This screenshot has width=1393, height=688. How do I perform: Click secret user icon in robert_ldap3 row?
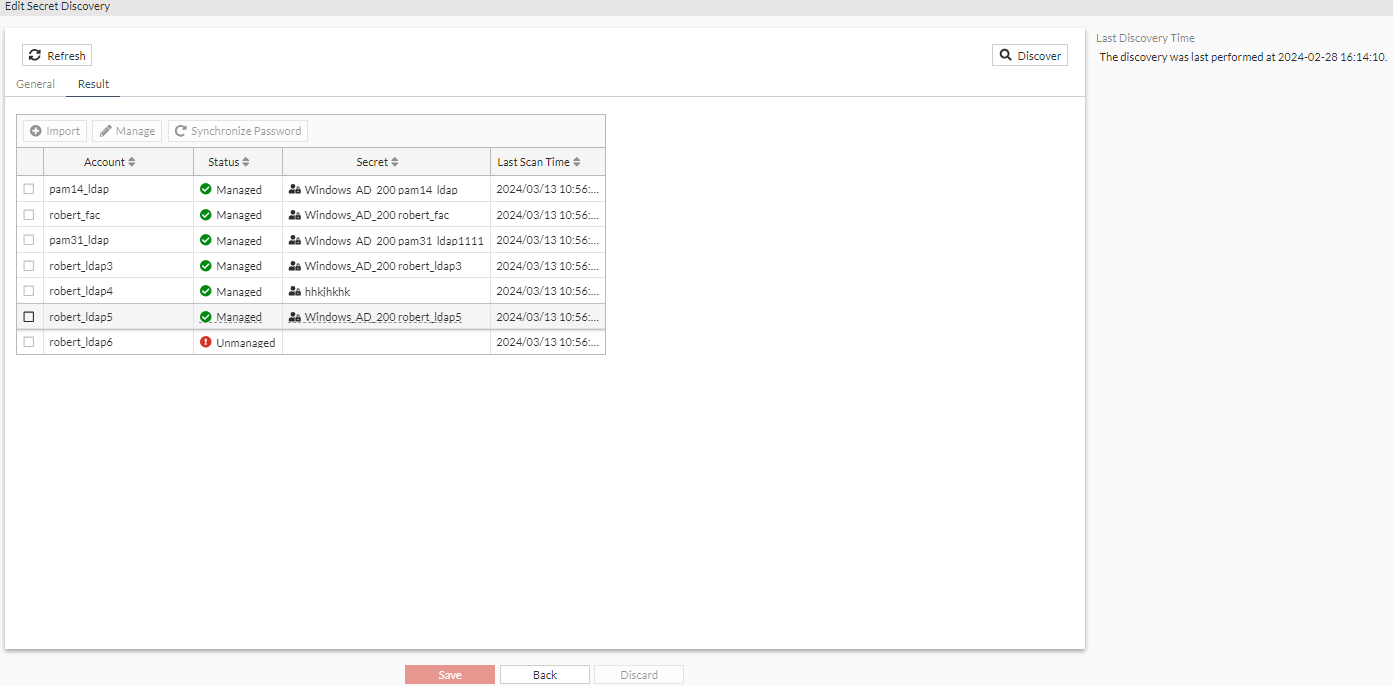[x=295, y=266]
